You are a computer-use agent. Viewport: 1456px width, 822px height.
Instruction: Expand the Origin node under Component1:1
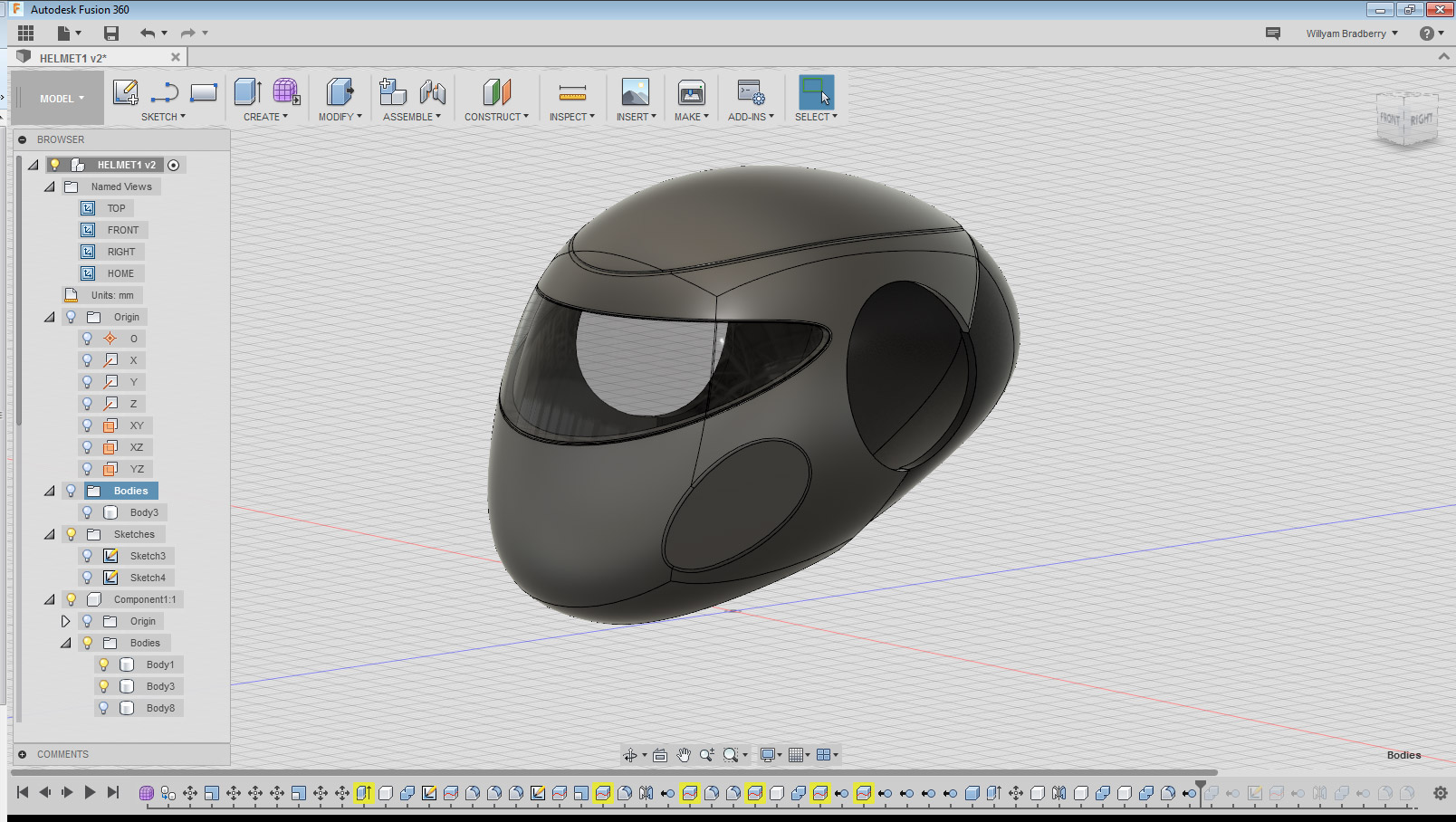tap(65, 621)
